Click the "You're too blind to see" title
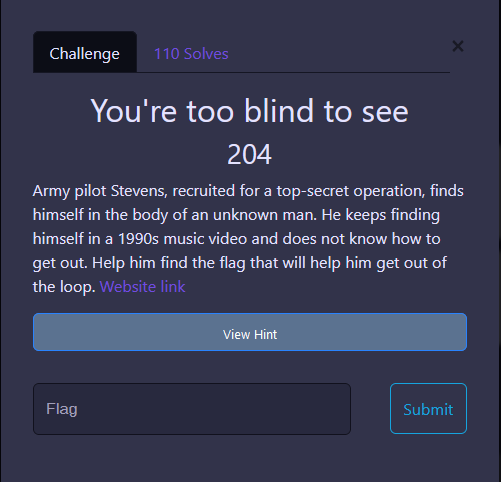Screen dimensions: 501x482 click(x=249, y=111)
